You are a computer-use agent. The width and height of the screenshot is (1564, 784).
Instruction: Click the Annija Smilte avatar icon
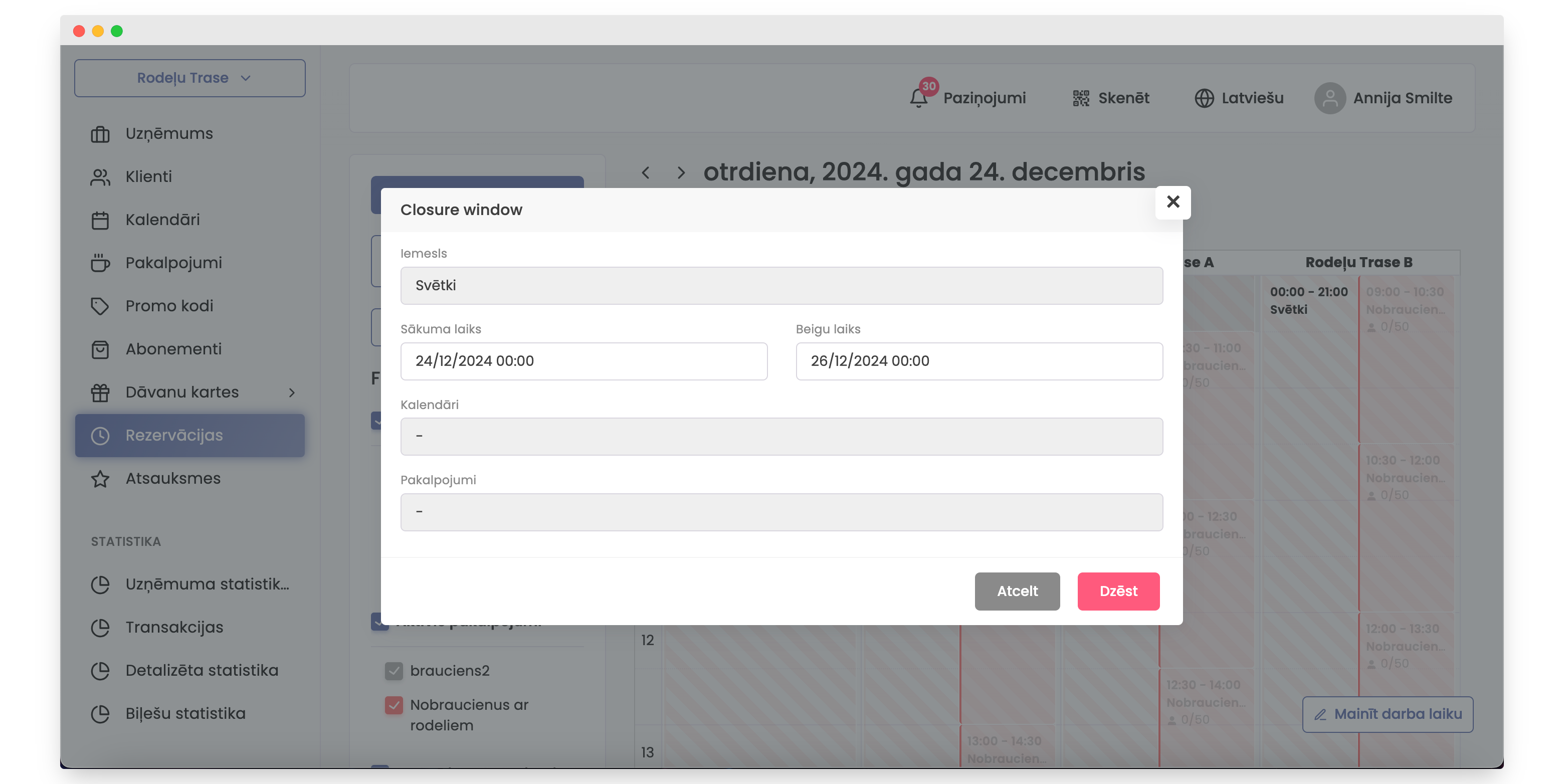pyautogui.click(x=1329, y=98)
